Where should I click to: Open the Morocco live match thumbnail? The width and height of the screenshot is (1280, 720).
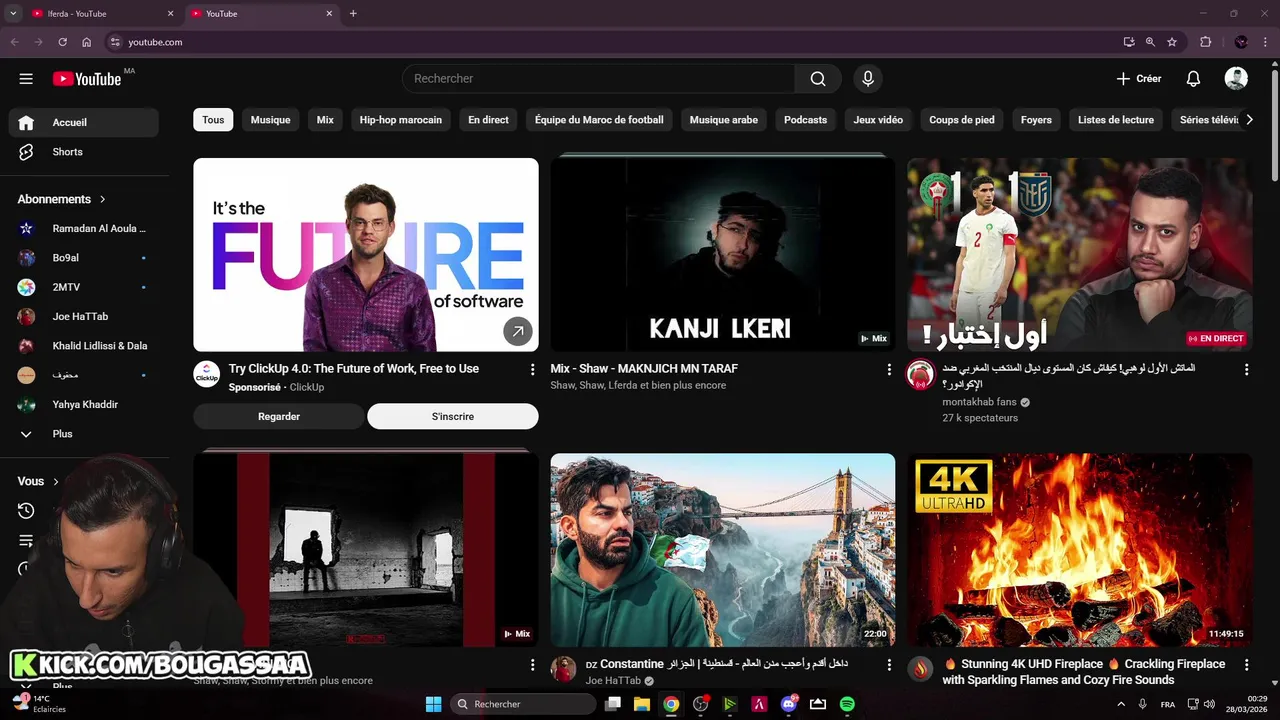point(1080,255)
